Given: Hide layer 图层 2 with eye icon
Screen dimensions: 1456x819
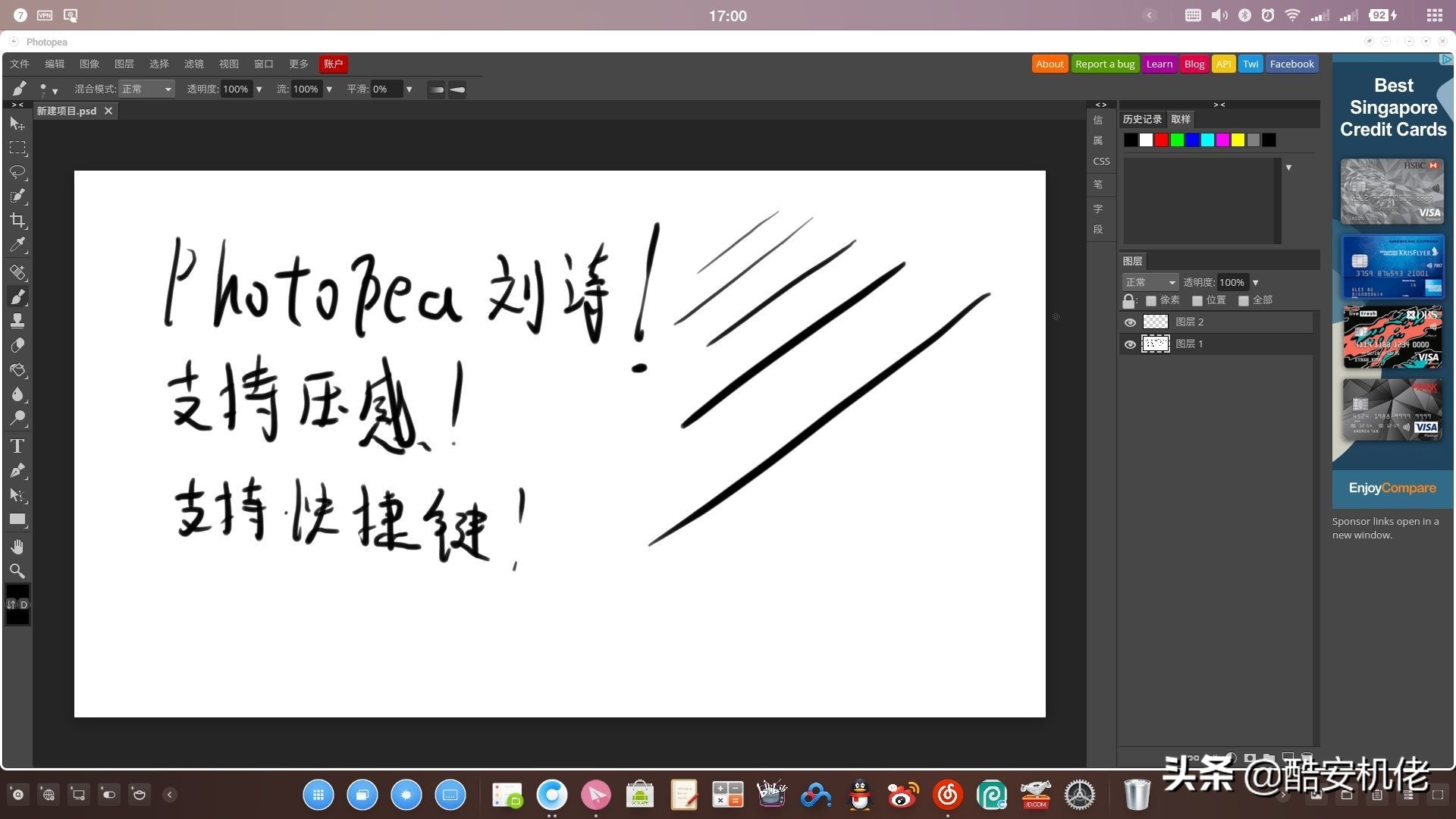Looking at the screenshot, I should click(1130, 322).
